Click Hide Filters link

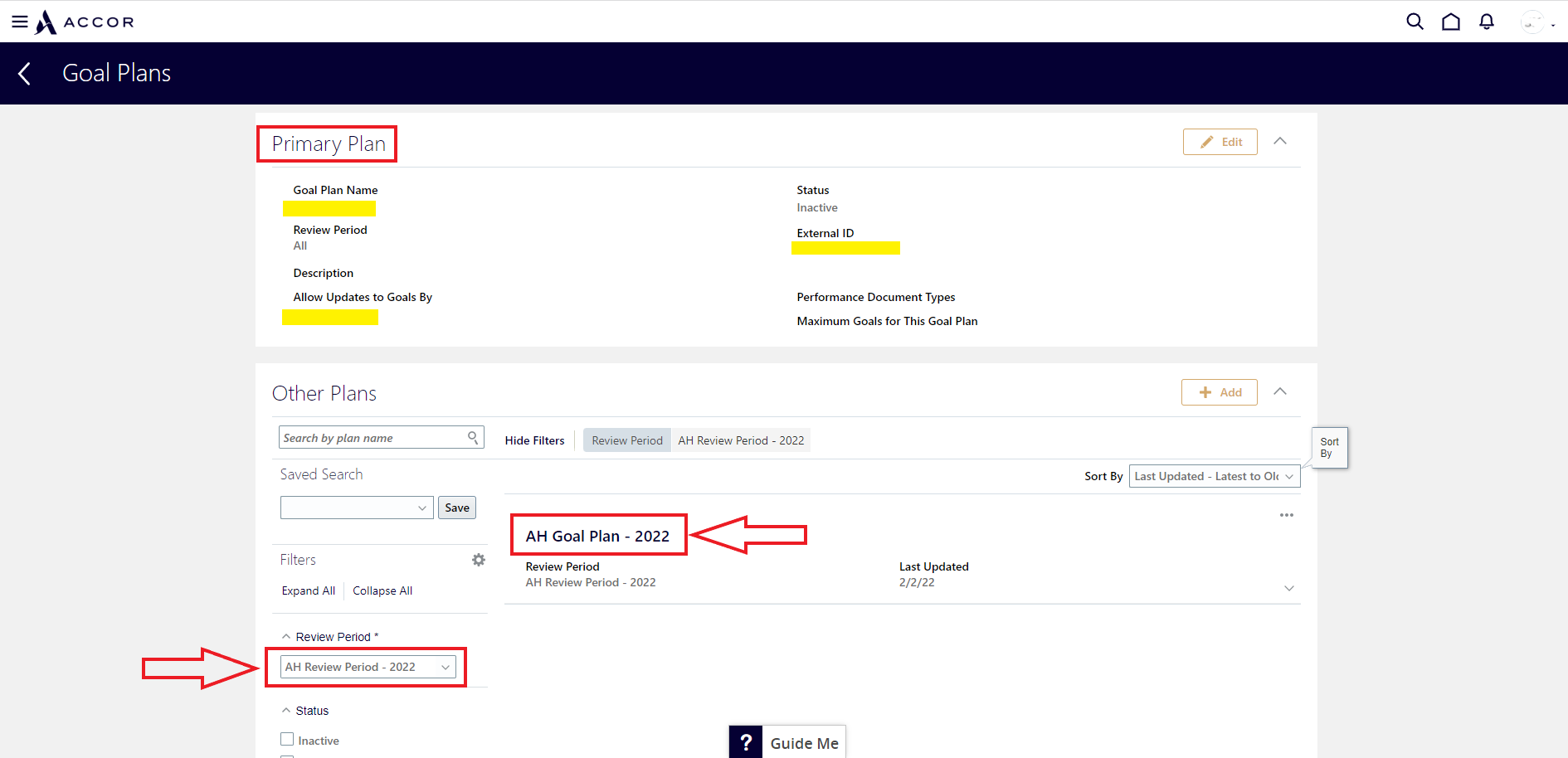point(534,440)
